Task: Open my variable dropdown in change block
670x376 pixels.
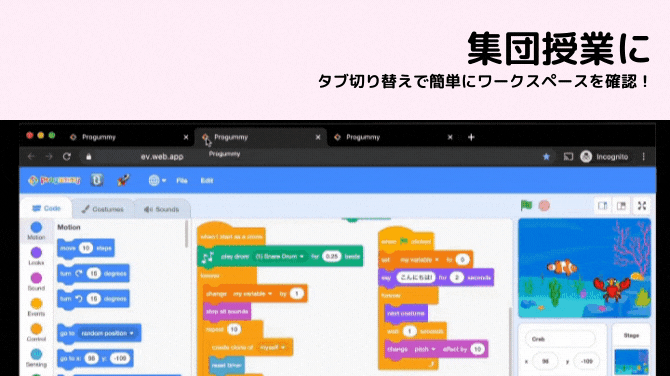Action: 253,294
